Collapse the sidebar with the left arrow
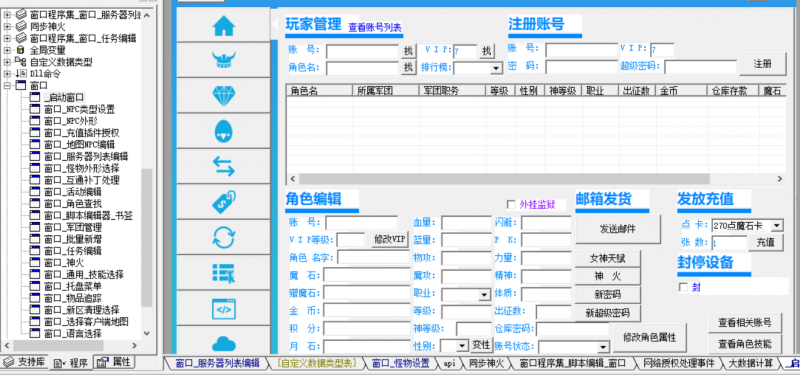Image resolution: width=800 pixels, height=375 pixels. pos(274,23)
